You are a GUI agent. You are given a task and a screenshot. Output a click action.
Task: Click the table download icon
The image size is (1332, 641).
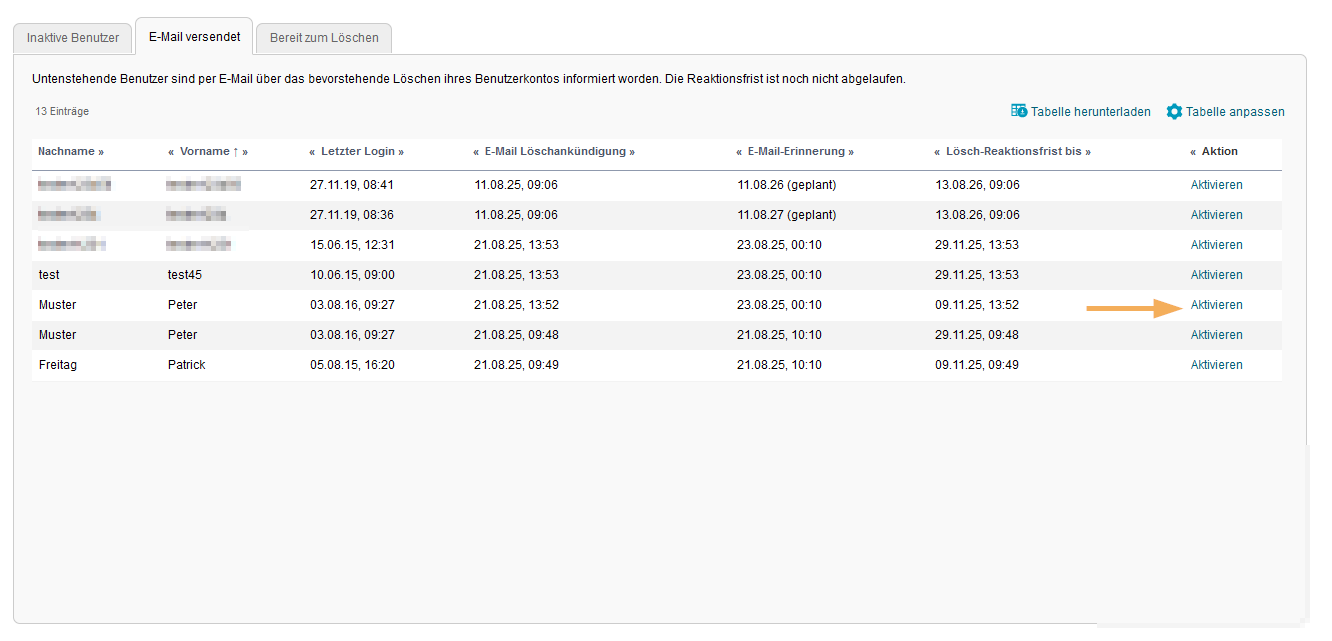pos(1020,111)
